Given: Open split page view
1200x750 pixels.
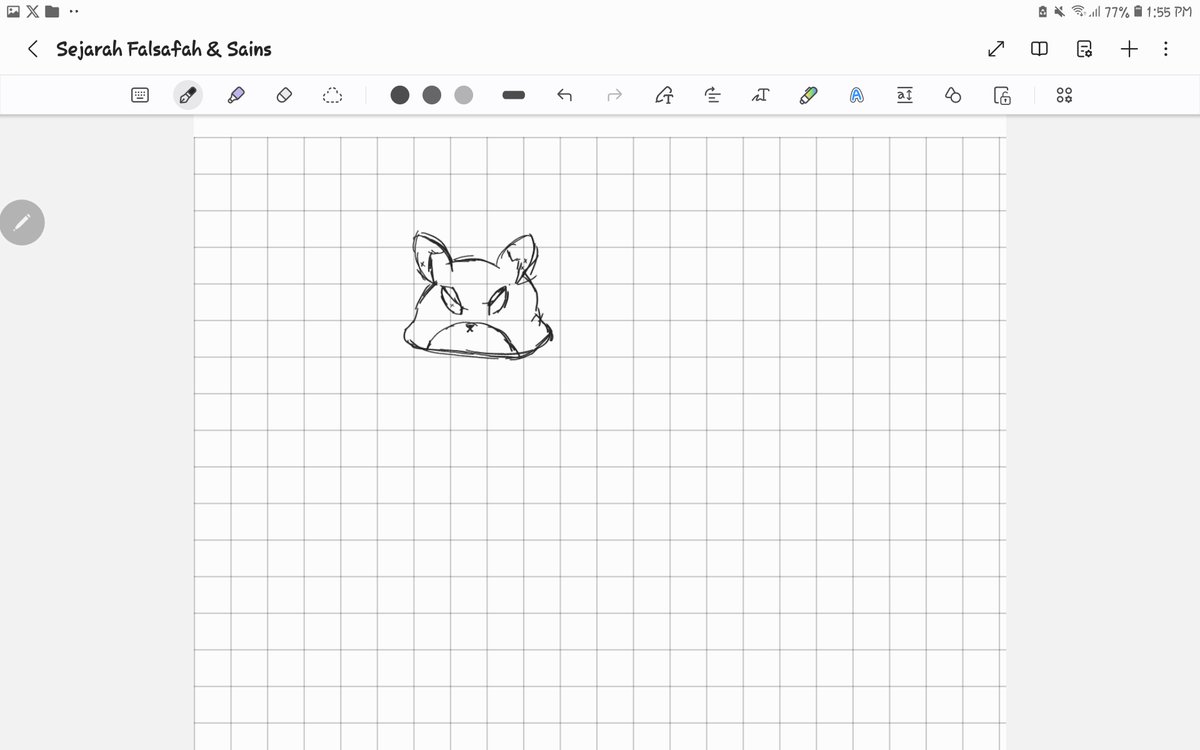Looking at the screenshot, I should (1038, 48).
